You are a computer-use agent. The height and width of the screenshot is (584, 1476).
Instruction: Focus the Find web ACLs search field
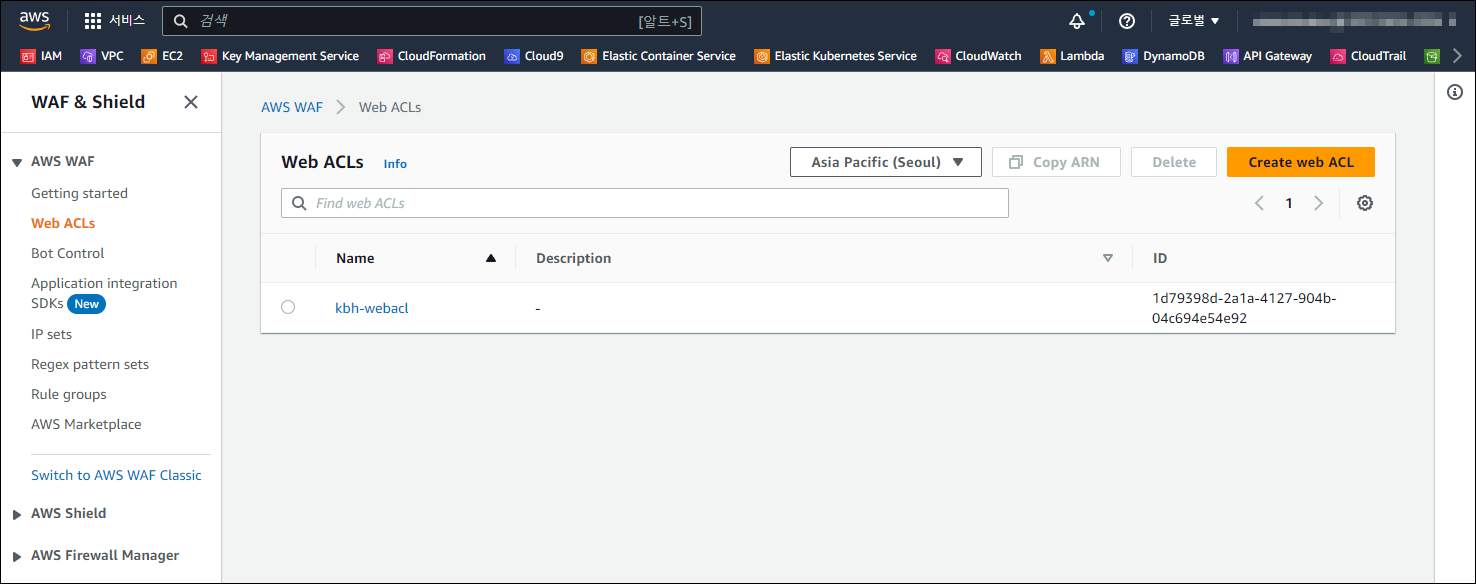pyautogui.click(x=645, y=203)
